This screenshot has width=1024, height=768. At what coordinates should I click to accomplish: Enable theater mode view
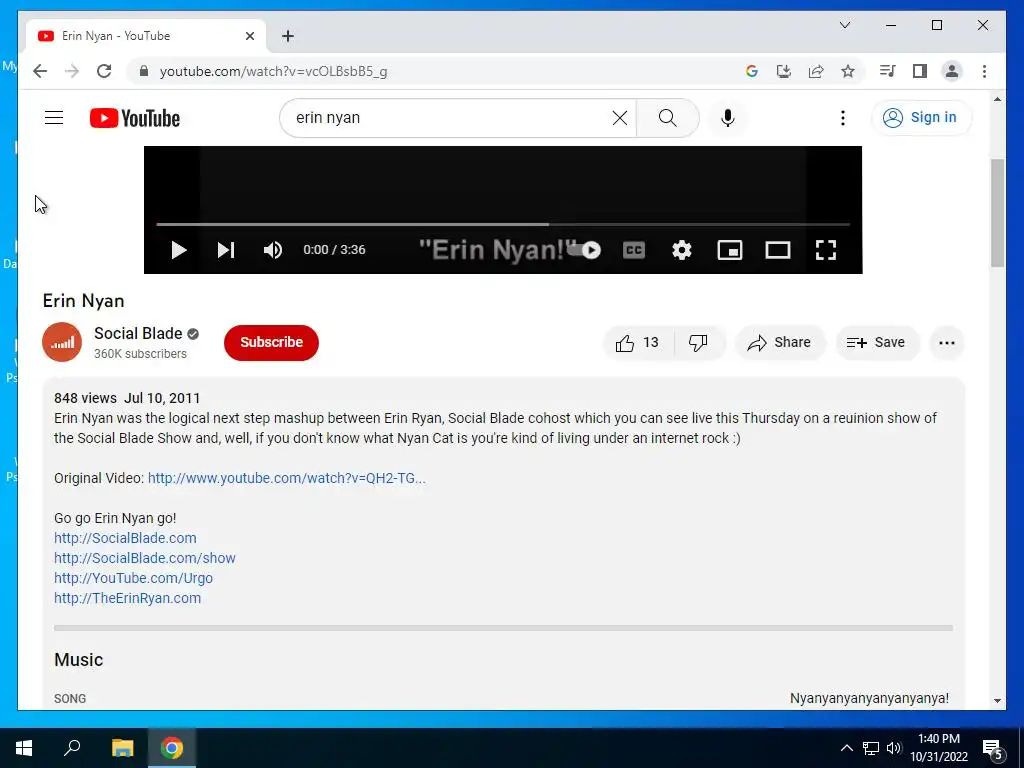[x=777, y=249]
